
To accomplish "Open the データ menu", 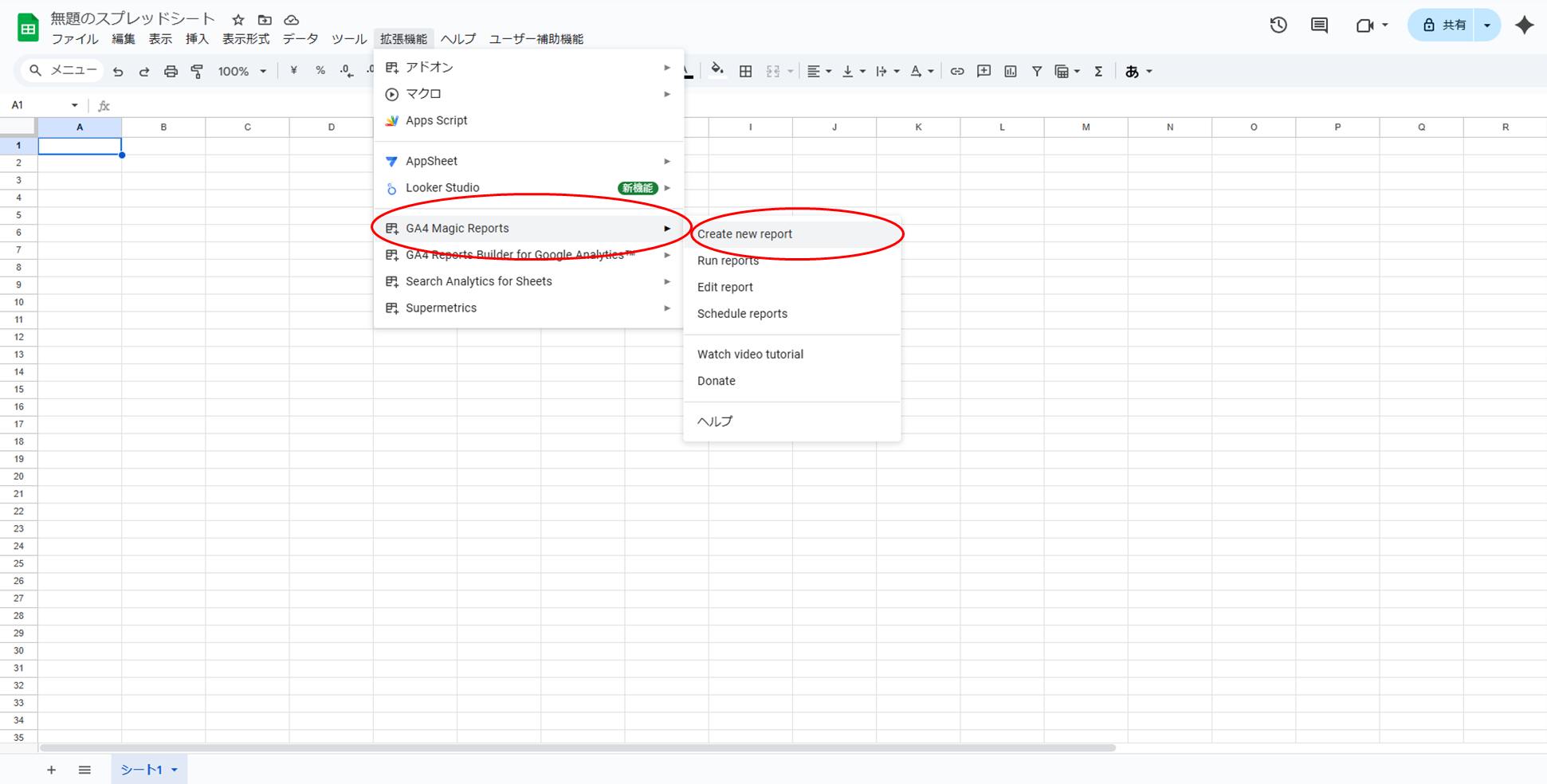I will (300, 39).
